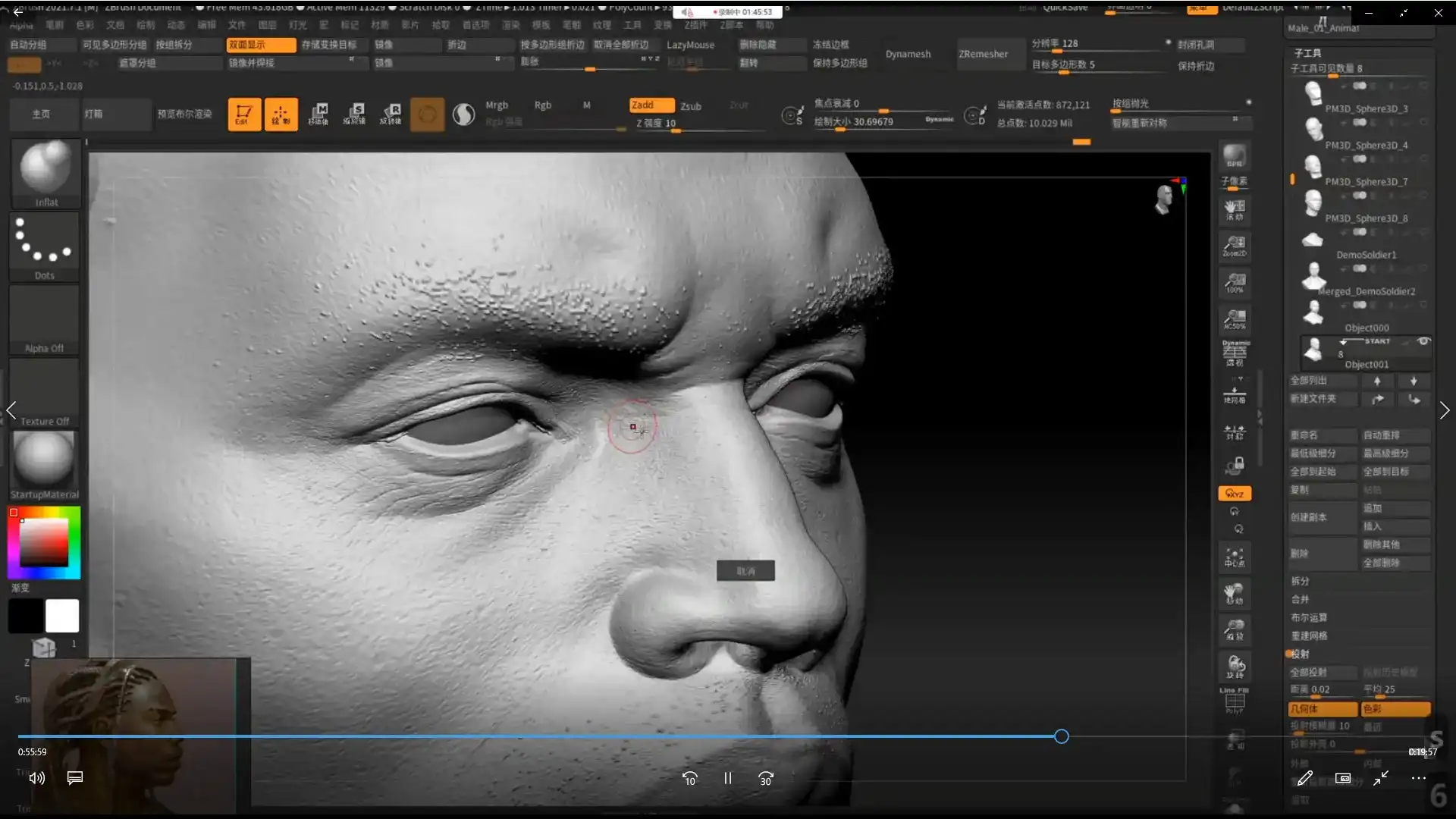Collapse the 子工具 subtool panel header

click(x=1307, y=53)
